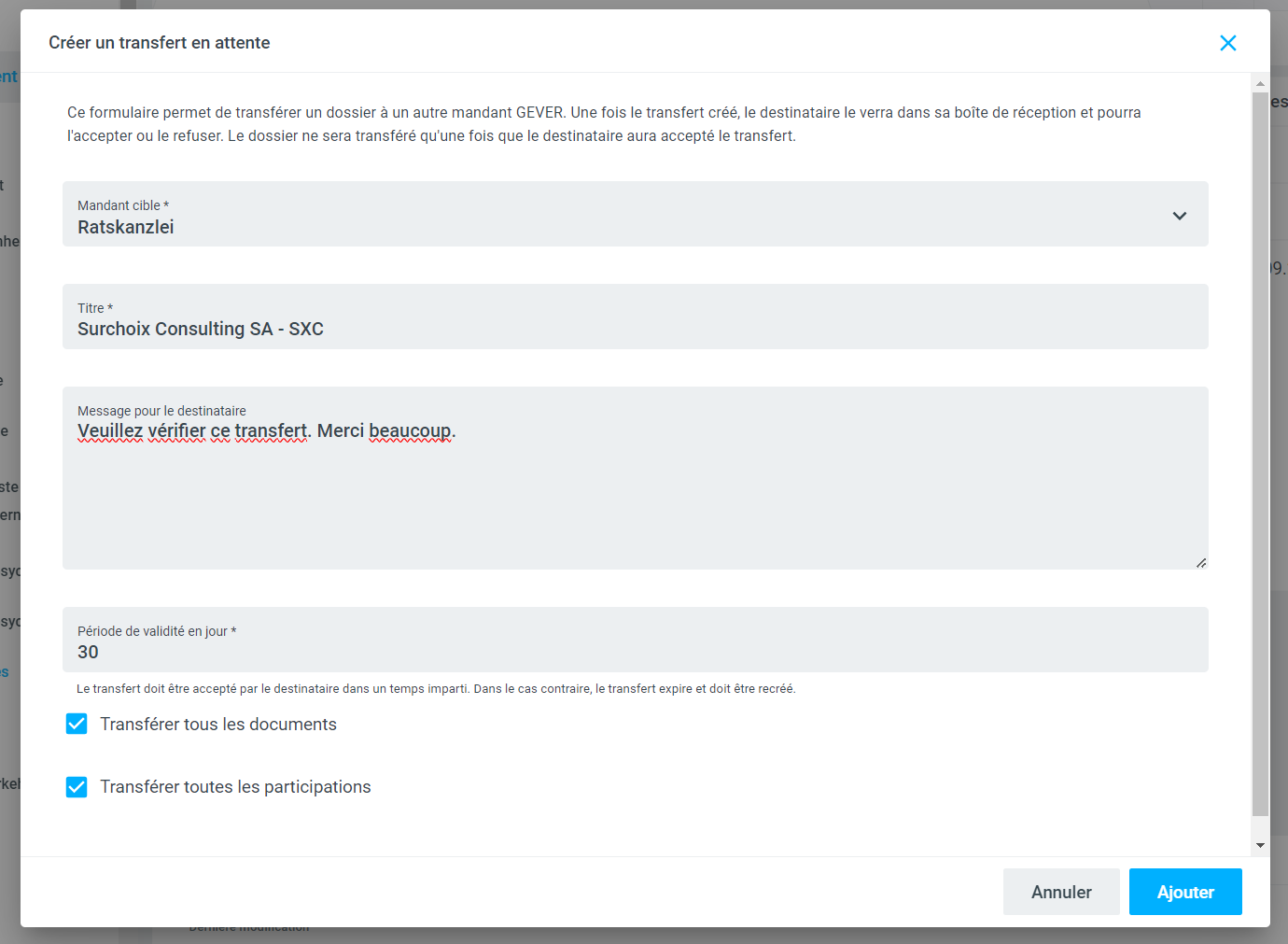Click the helper text below the validity period
Screen dimensions: 1288x944
436,689
